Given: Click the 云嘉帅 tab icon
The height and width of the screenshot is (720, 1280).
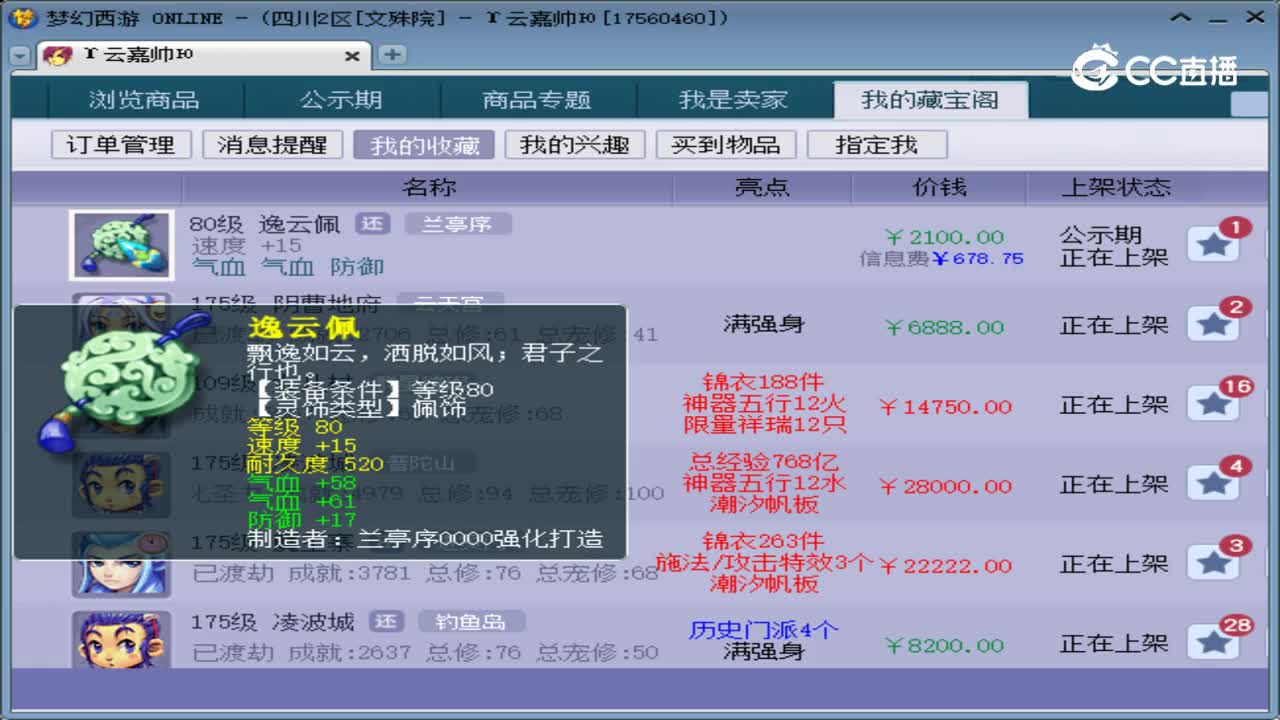Looking at the screenshot, I should coord(57,55).
